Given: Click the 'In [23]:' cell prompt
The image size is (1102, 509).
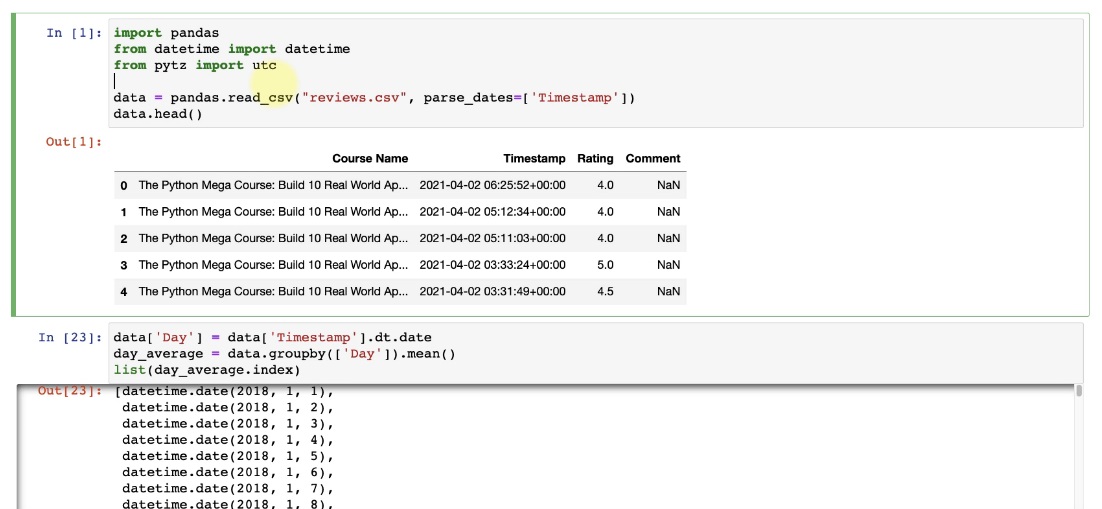Looking at the screenshot, I should pyautogui.click(x=70, y=337).
